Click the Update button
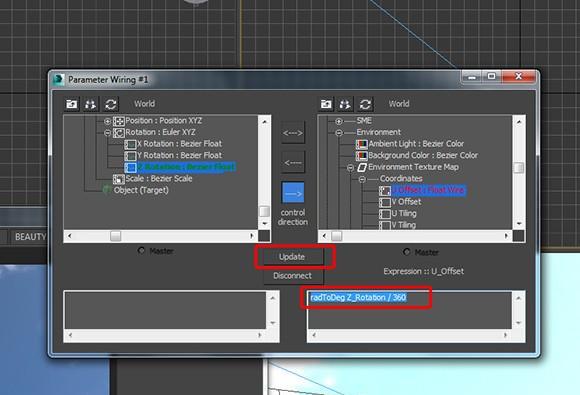This screenshot has width=580, height=395. [292, 257]
